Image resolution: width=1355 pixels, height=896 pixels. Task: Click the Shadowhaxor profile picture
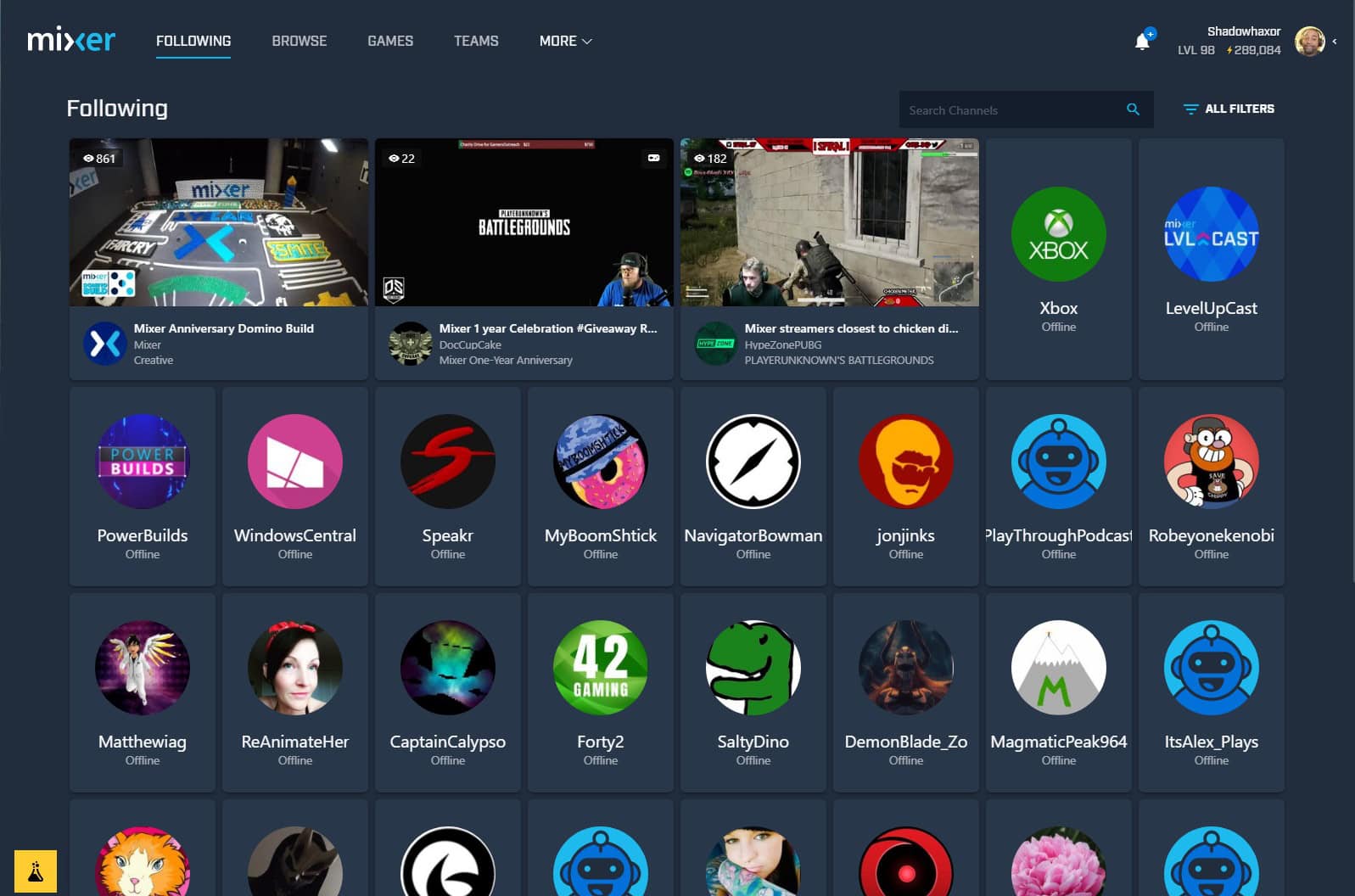[x=1309, y=41]
